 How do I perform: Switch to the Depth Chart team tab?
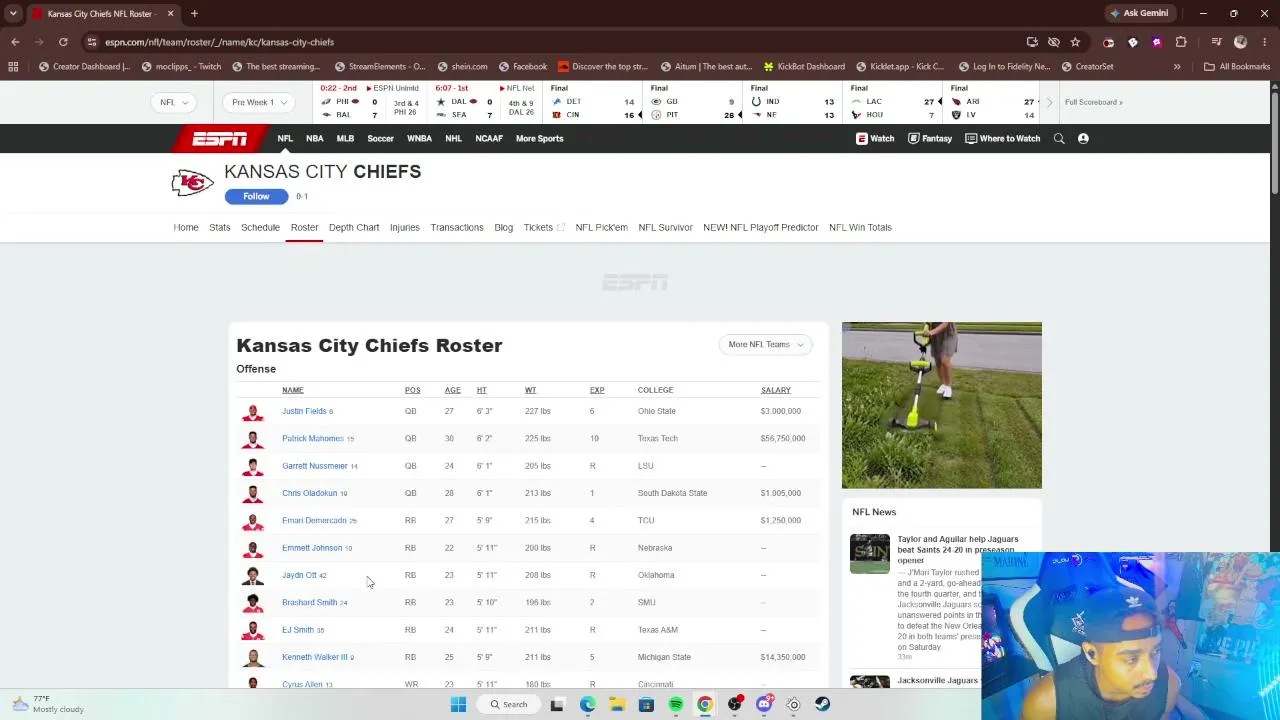(354, 227)
